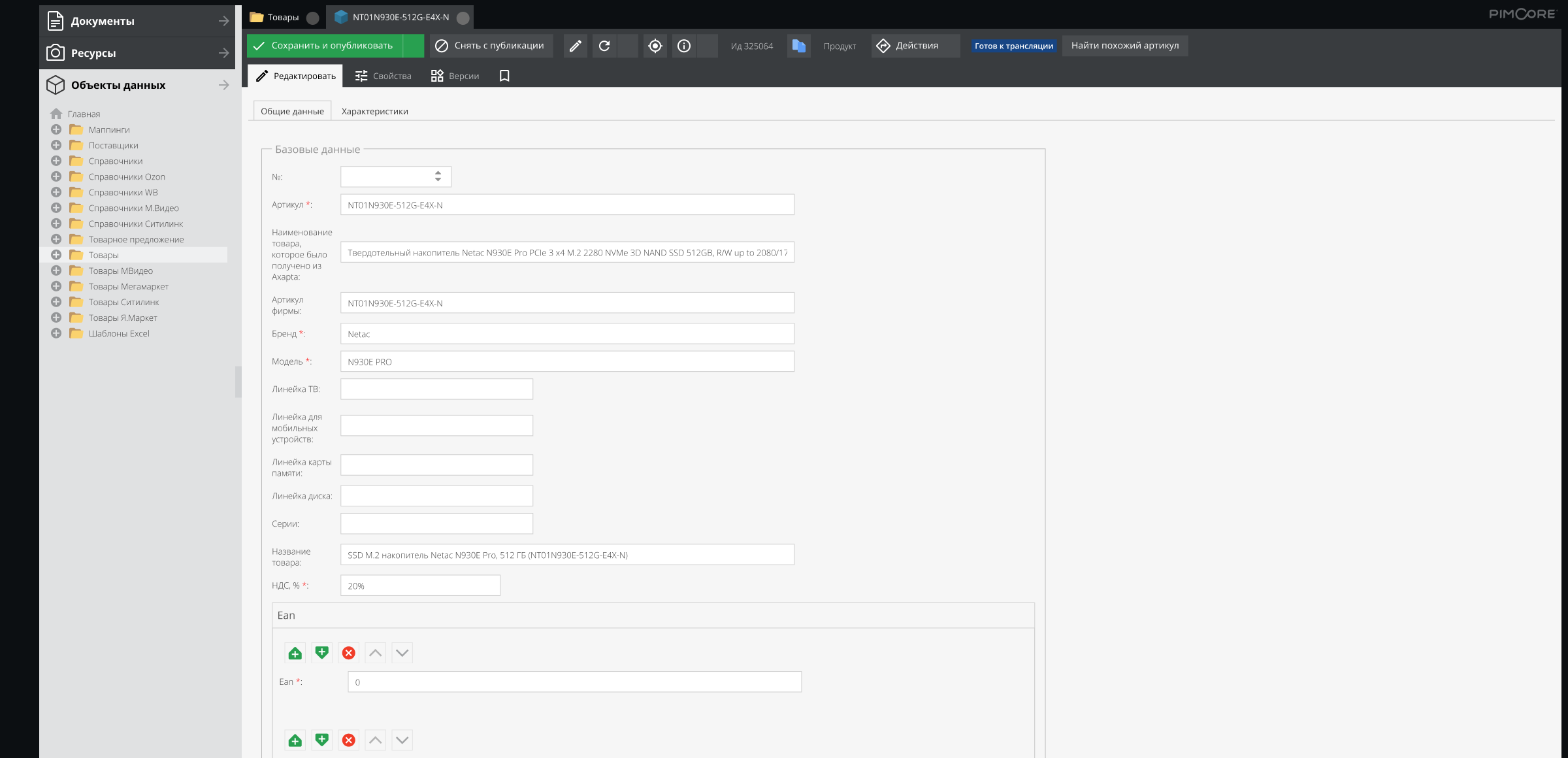Expand the Товары Ситилинк tree node
This screenshot has height=758, width=1568.
(x=56, y=302)
